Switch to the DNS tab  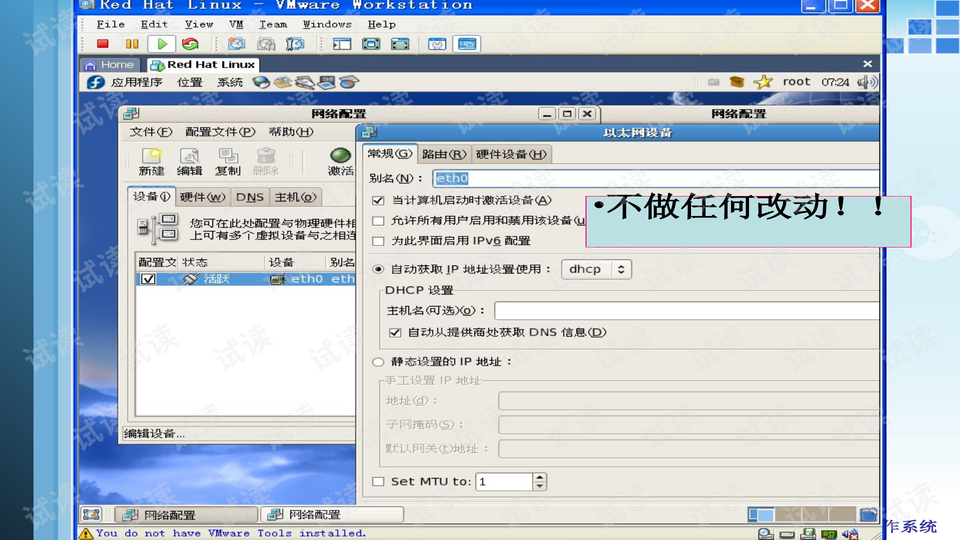click(x=250, y=197)
